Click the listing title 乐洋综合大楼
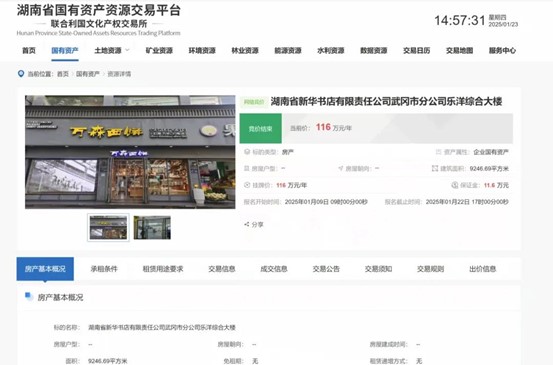 (x=387, y=102)
